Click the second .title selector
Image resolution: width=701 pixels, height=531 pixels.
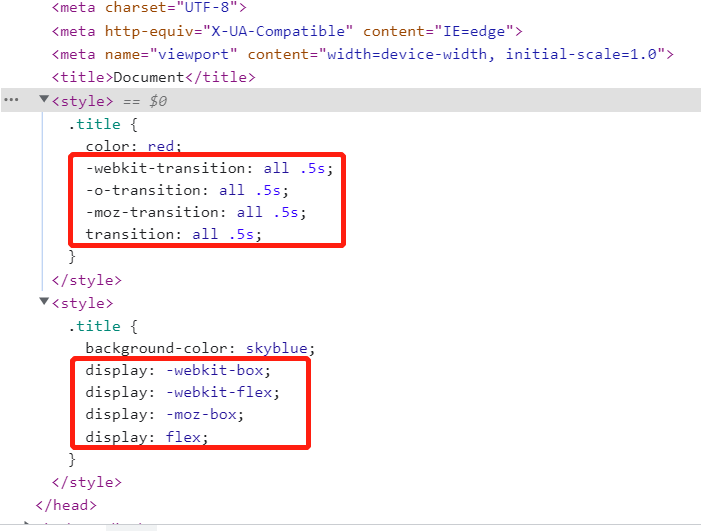94,326
